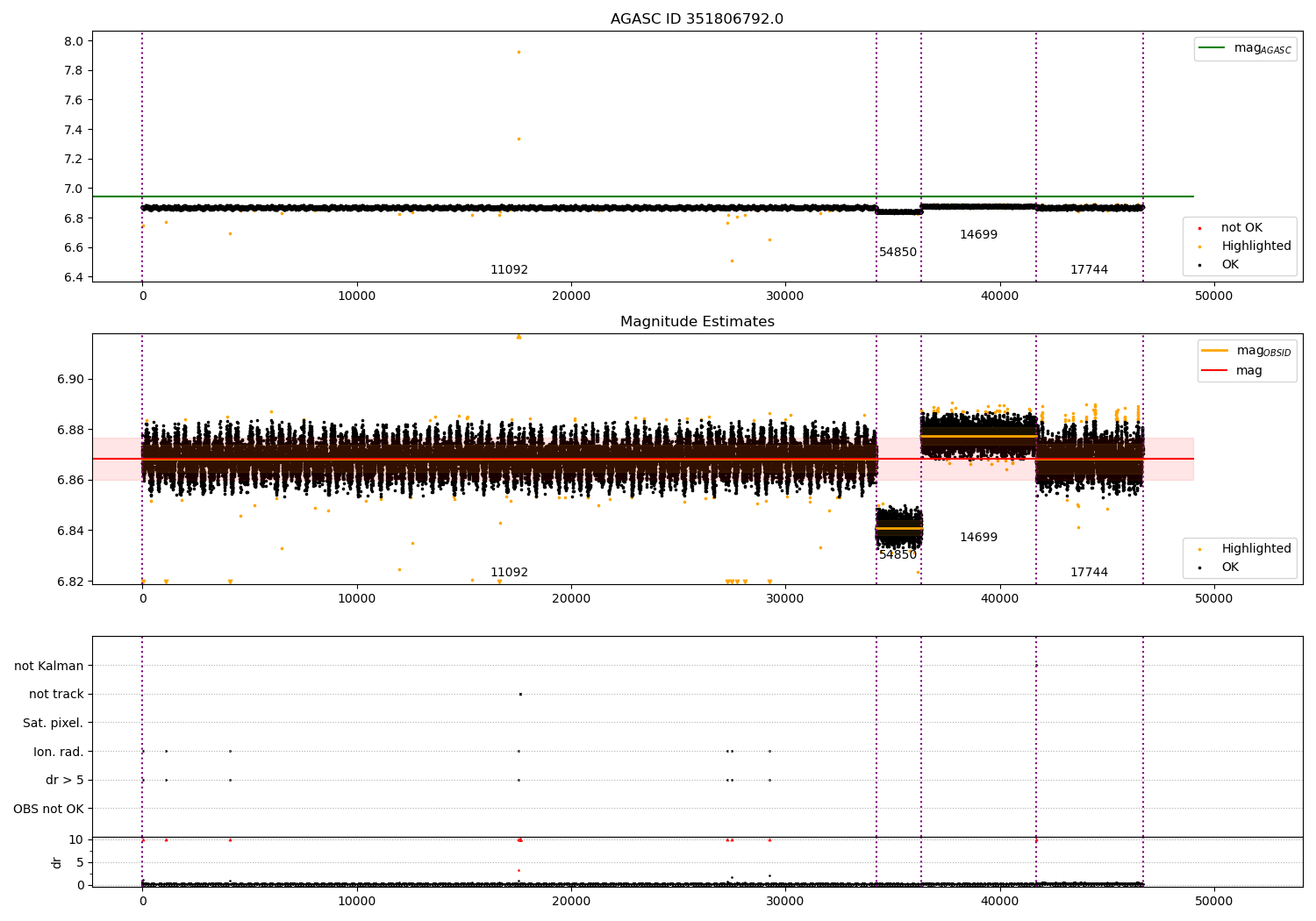Image resolution: width=1316 pixels, height=921 pixels.
Task: Click the "dr" y-axis label of the bottom plot
Action: [57, 862]
